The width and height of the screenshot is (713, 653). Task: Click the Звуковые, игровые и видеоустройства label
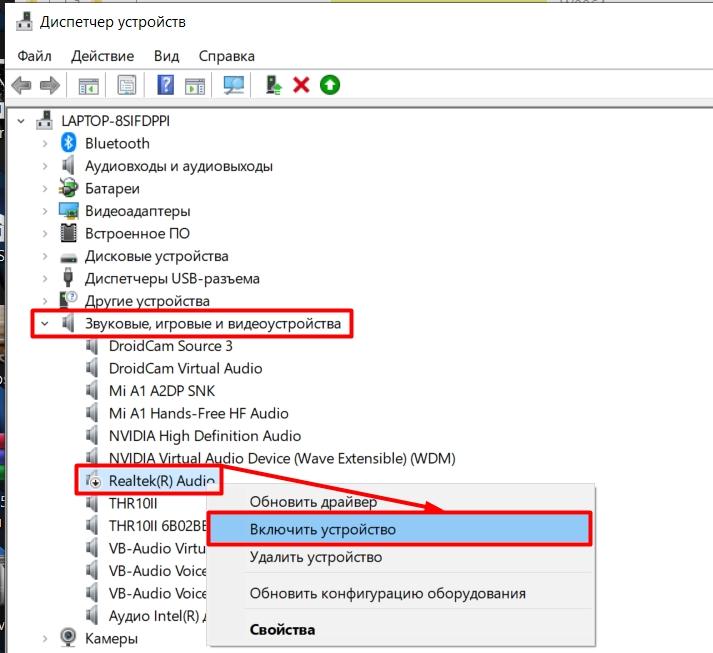coord(213,324)
